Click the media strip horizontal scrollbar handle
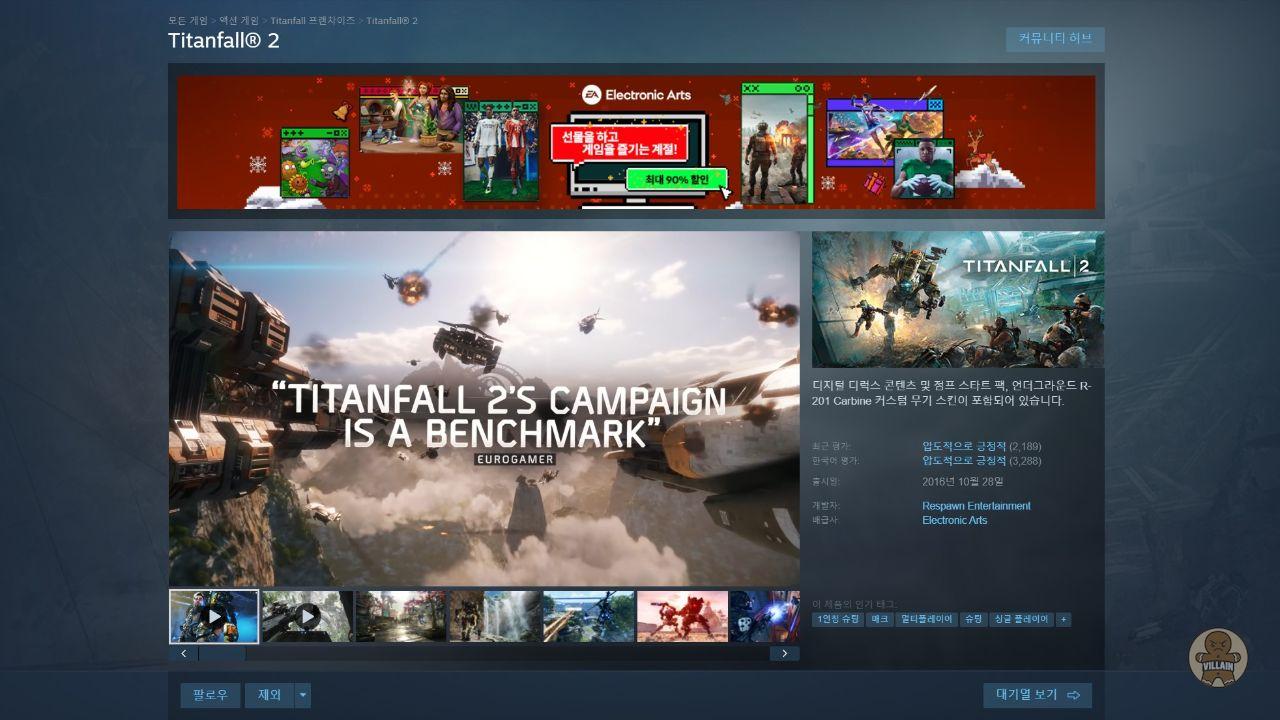Viewport: 1280px width, 720px height. 222,654
